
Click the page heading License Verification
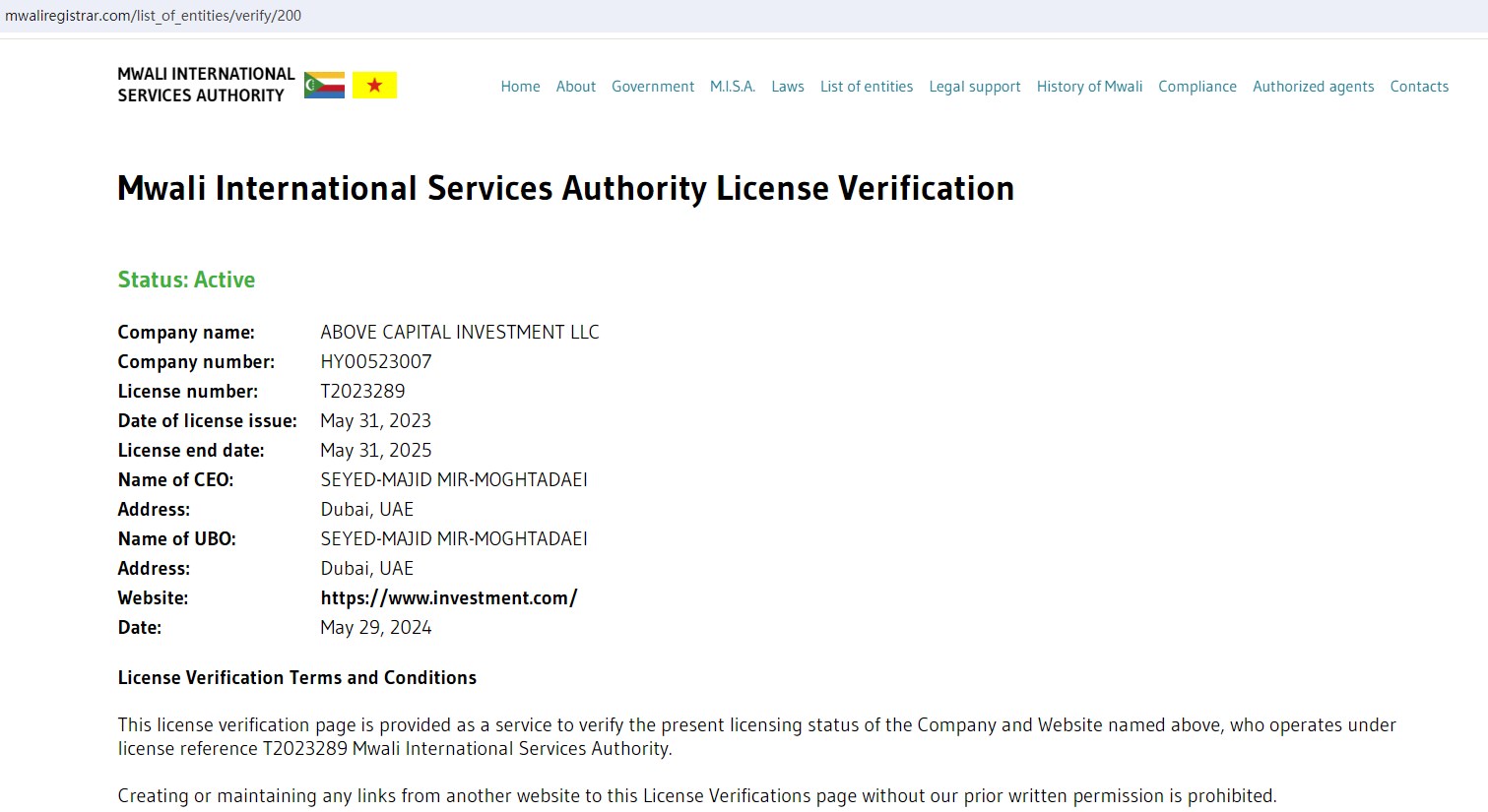tap(565, 188)
